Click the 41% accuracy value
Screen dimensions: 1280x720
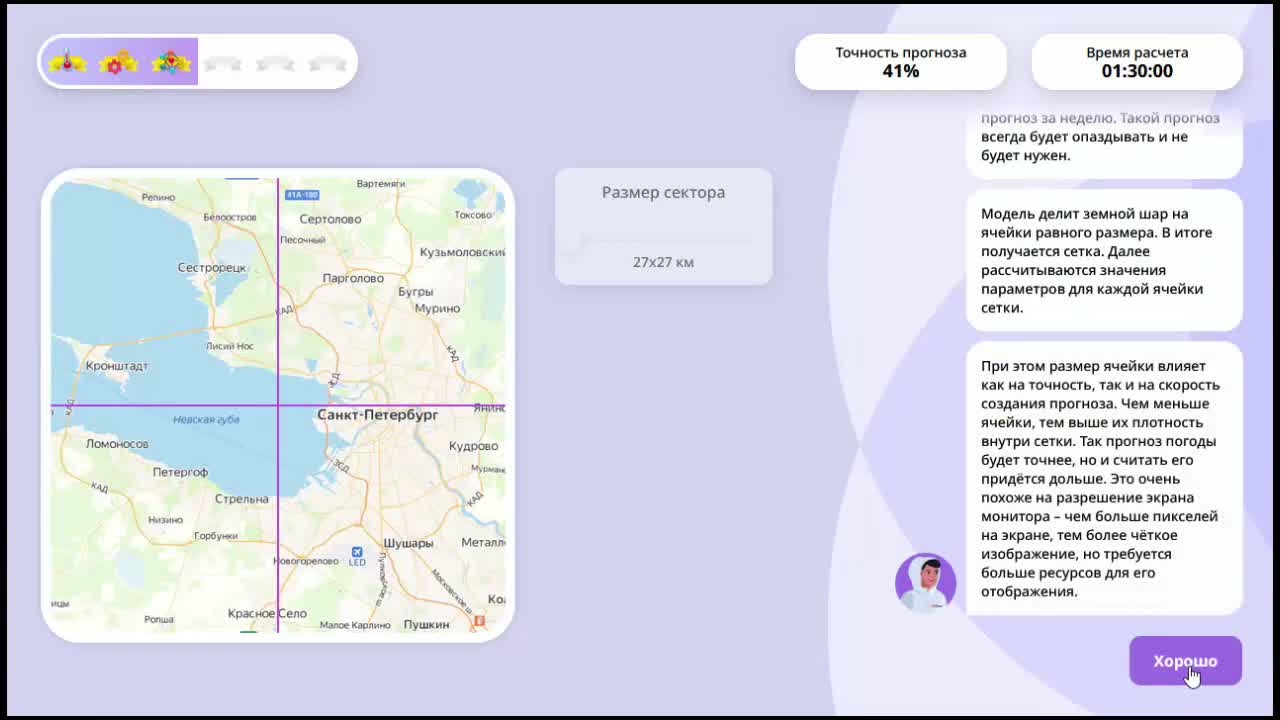click(x=901, y=71)
